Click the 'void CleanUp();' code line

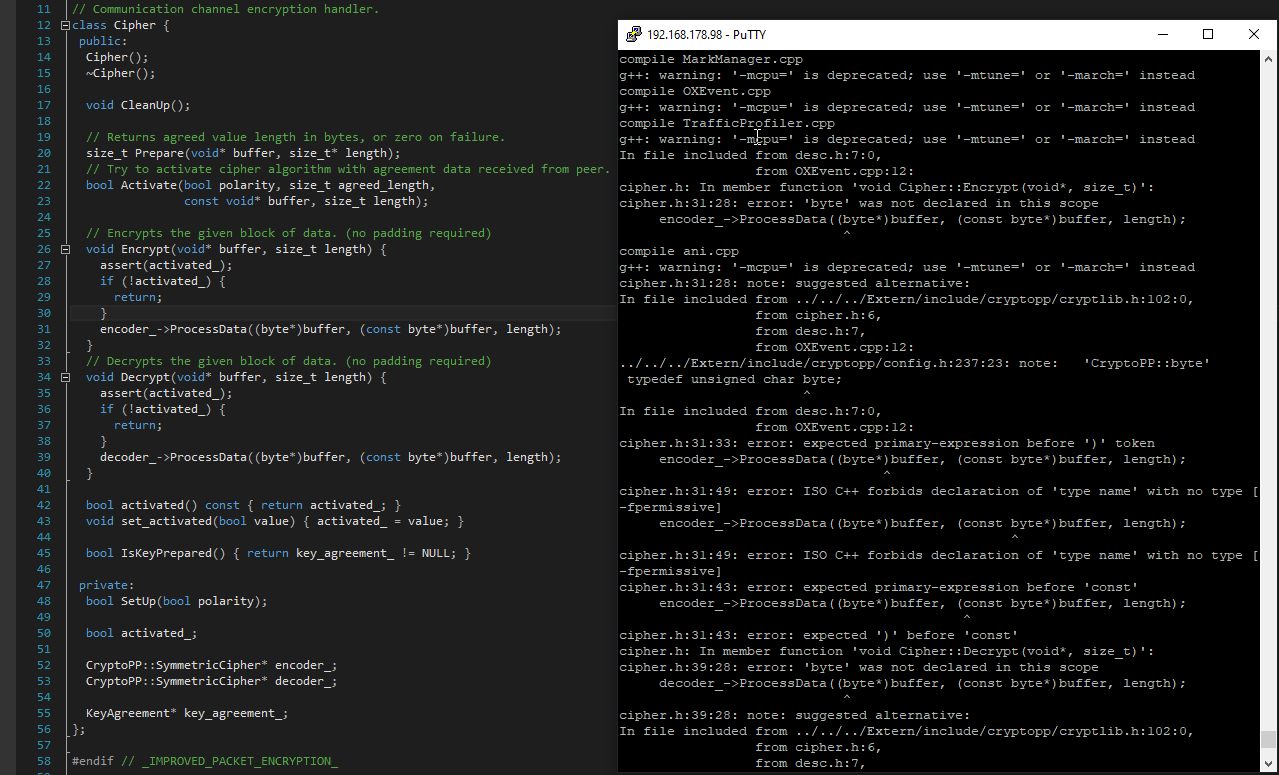coord(138,105)
